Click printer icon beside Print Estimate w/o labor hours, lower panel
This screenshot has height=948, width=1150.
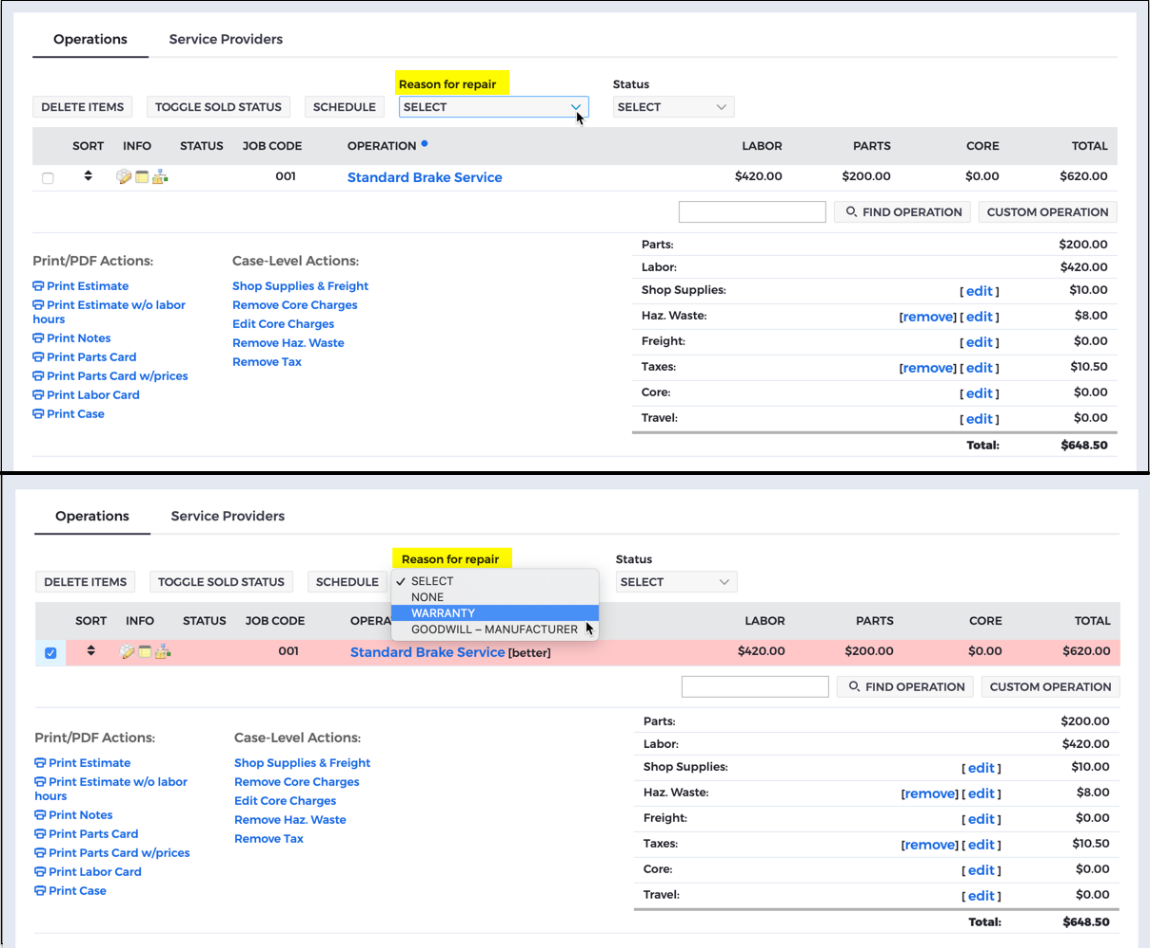40,782
